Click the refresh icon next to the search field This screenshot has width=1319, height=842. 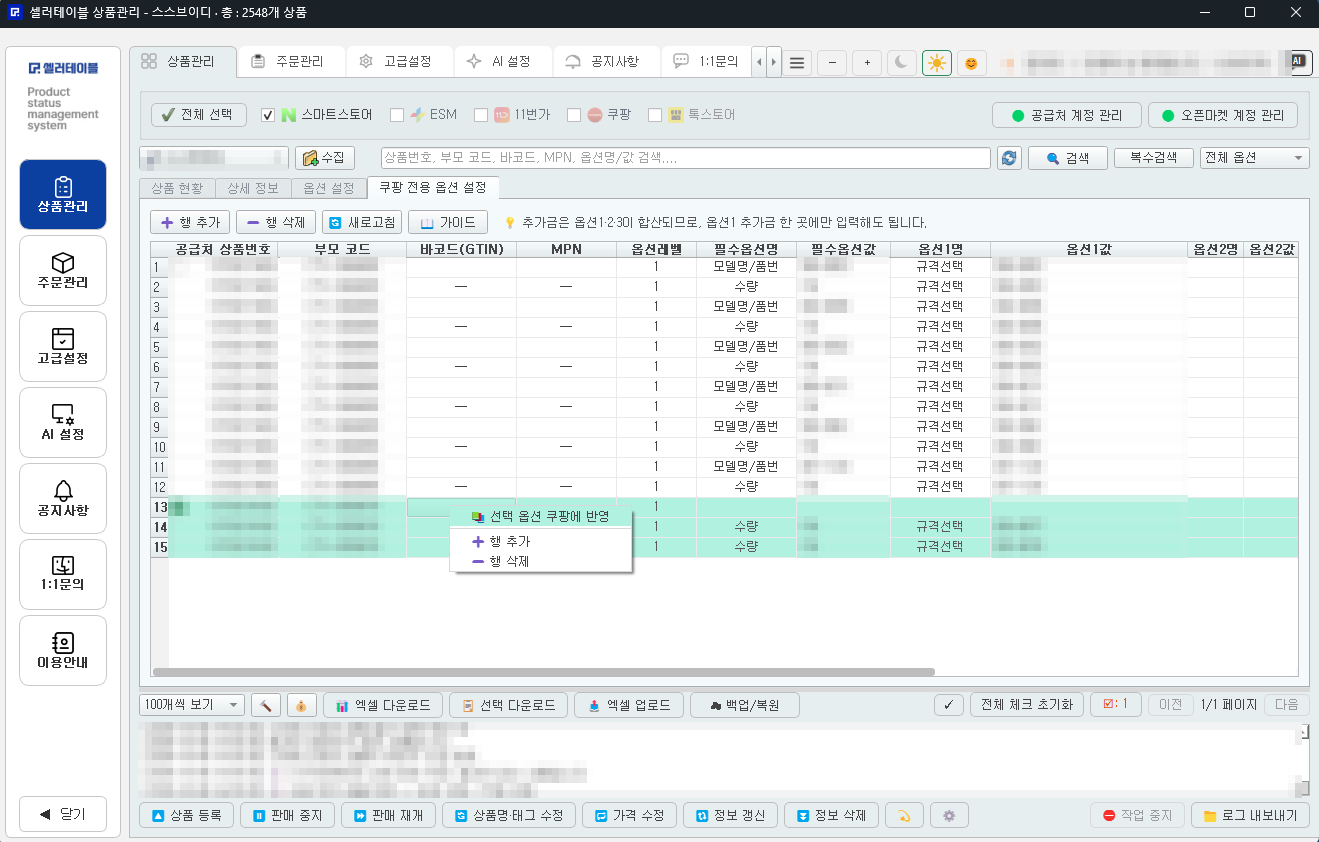pyautogui.click(x=1009, y=158)
